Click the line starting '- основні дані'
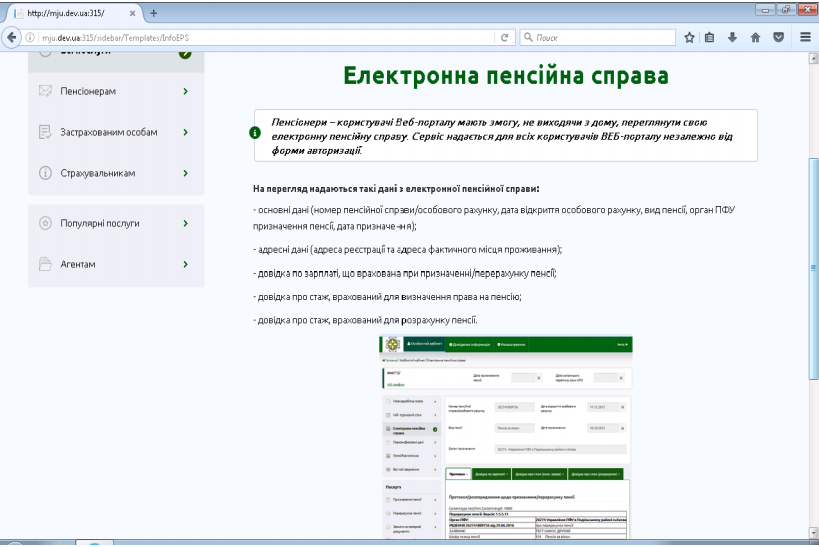Viewport: 819px width, 547px height. (x=494, y=218)
